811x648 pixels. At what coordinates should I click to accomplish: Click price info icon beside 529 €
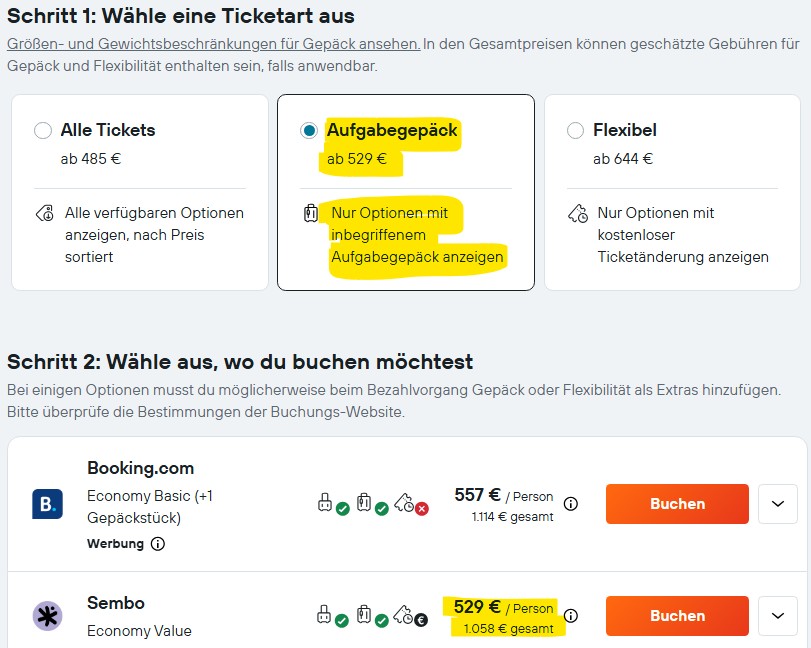click(571, 616)
